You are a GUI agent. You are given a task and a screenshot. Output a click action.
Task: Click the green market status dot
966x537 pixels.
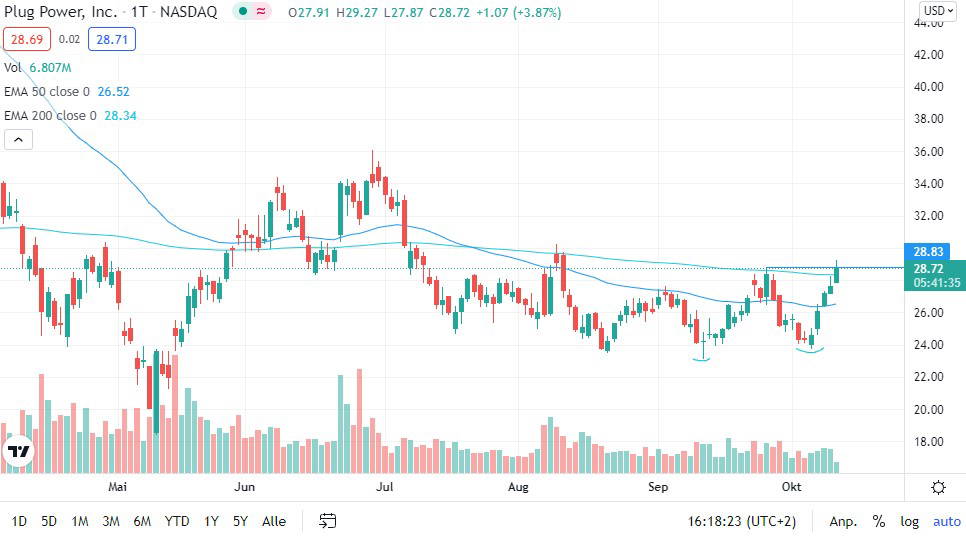pos(243,12)
